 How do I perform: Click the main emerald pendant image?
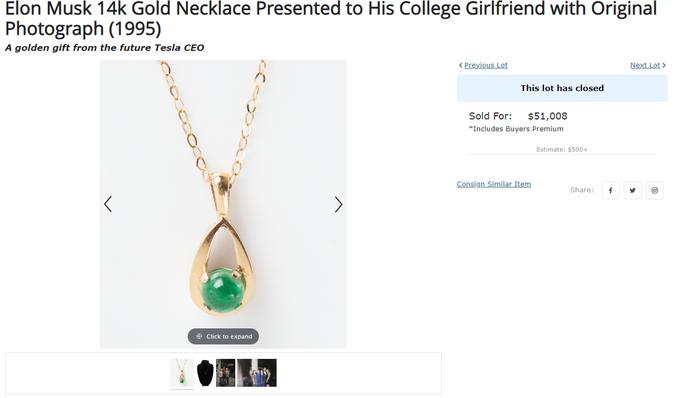[x=223, y=204]
